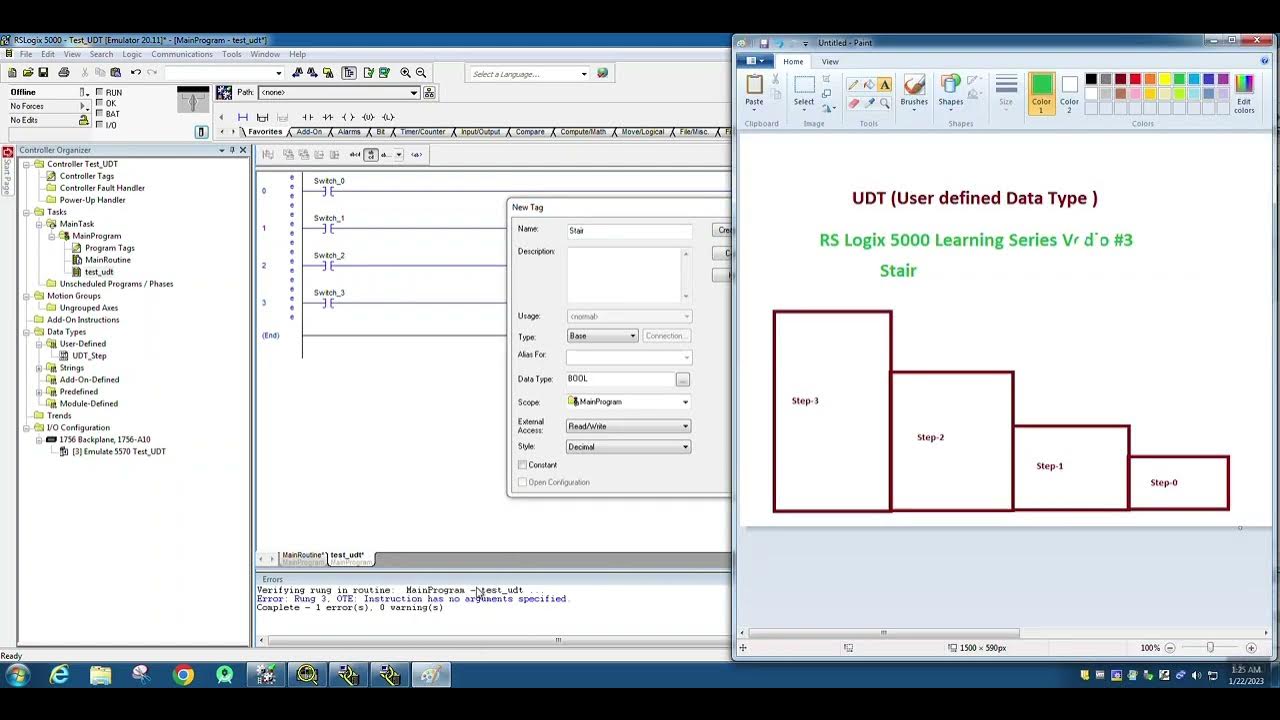Click the Windows Start button
Image resolution: width=1280 pixels, height=720 pixels.
click(17, 676)
